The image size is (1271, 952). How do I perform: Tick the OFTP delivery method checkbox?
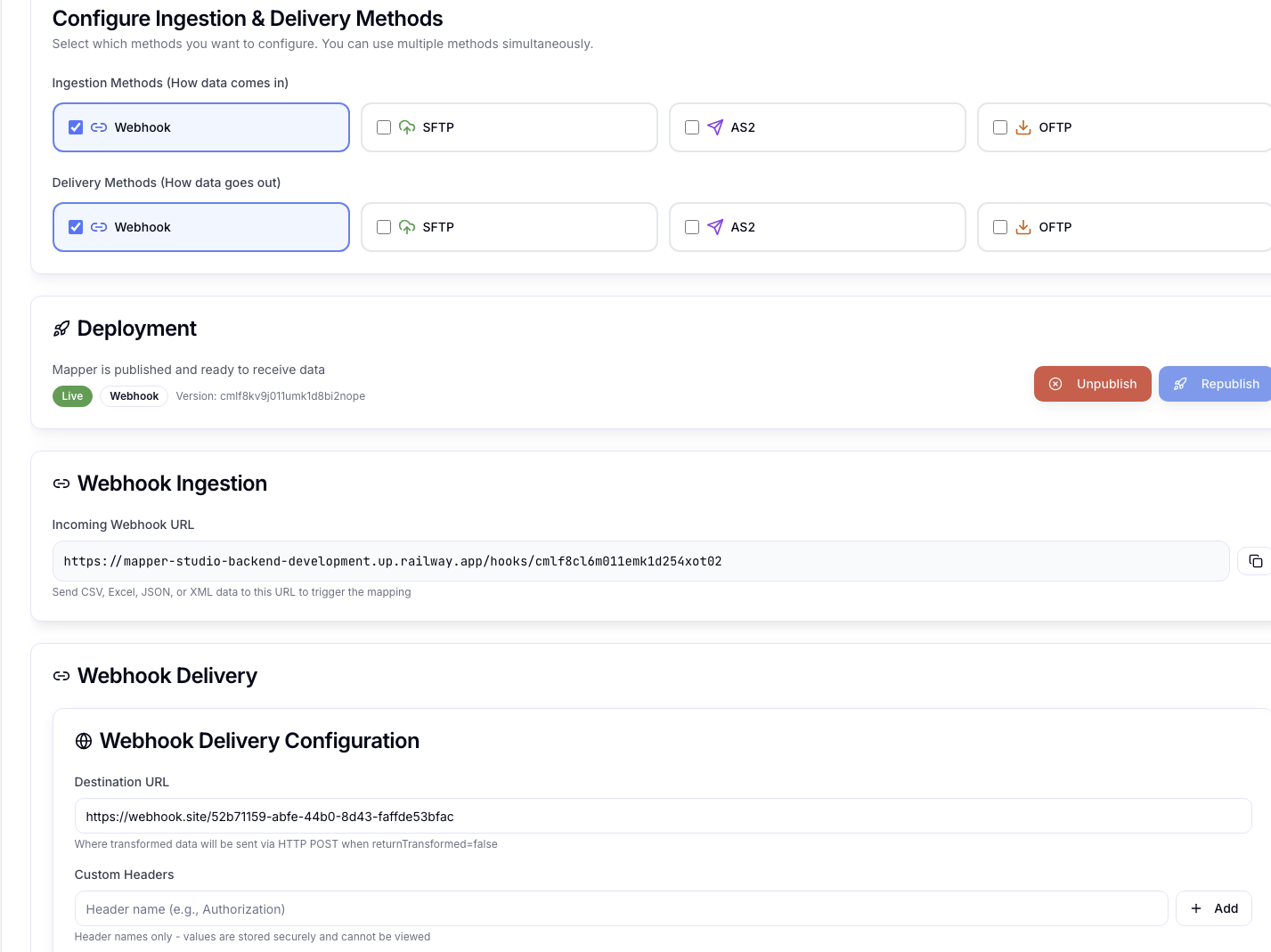tap(1000, 227)
